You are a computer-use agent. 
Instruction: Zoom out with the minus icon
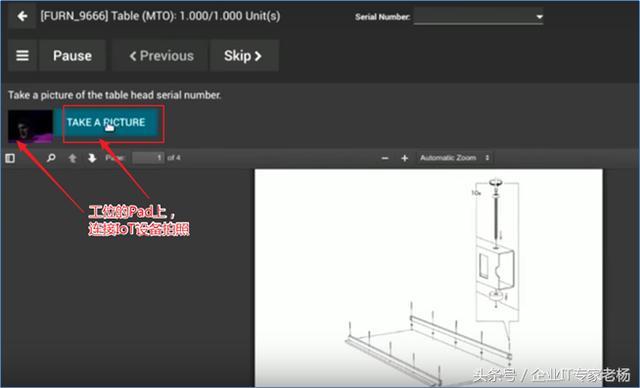click(x=385, y=158)
